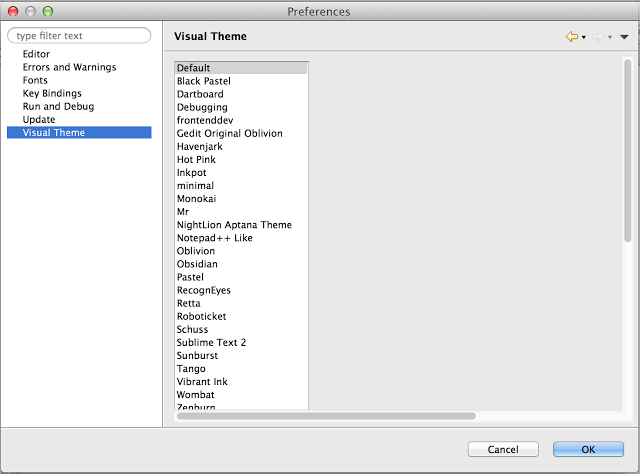Choose Havenjark theme
Screen dimensions: 640x474
point(200,147)
